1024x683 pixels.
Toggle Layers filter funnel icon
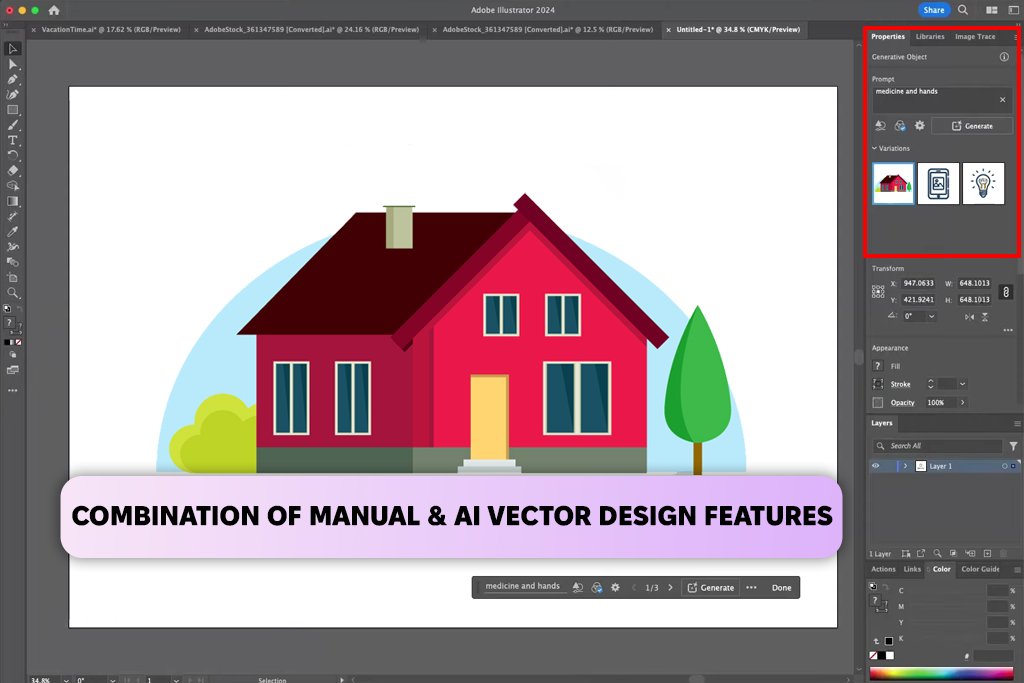tap(1013, 446)
